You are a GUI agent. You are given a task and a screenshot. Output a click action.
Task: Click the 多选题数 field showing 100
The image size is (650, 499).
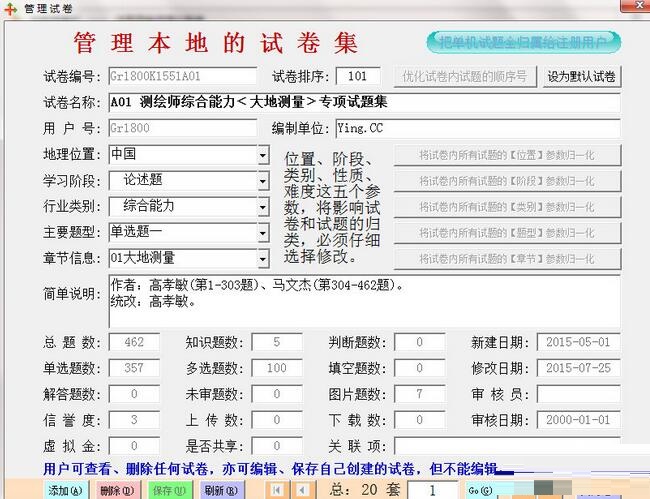point(276,368)
